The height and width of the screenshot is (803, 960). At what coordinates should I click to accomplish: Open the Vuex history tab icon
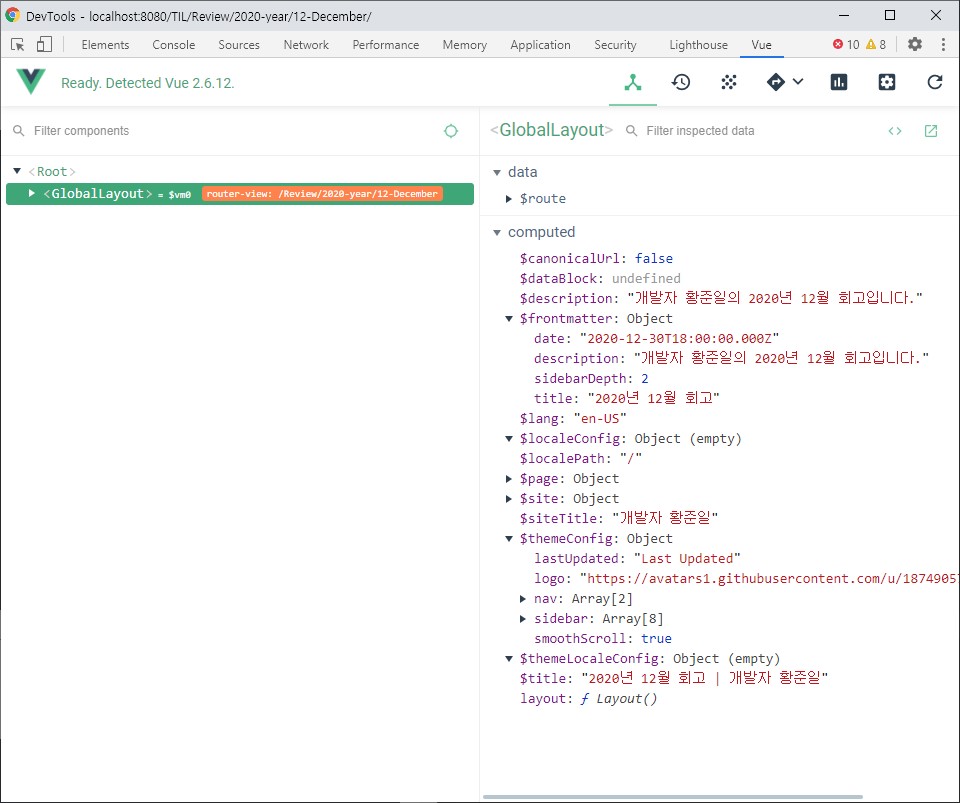pyautogui.click(x=681, y=82)
